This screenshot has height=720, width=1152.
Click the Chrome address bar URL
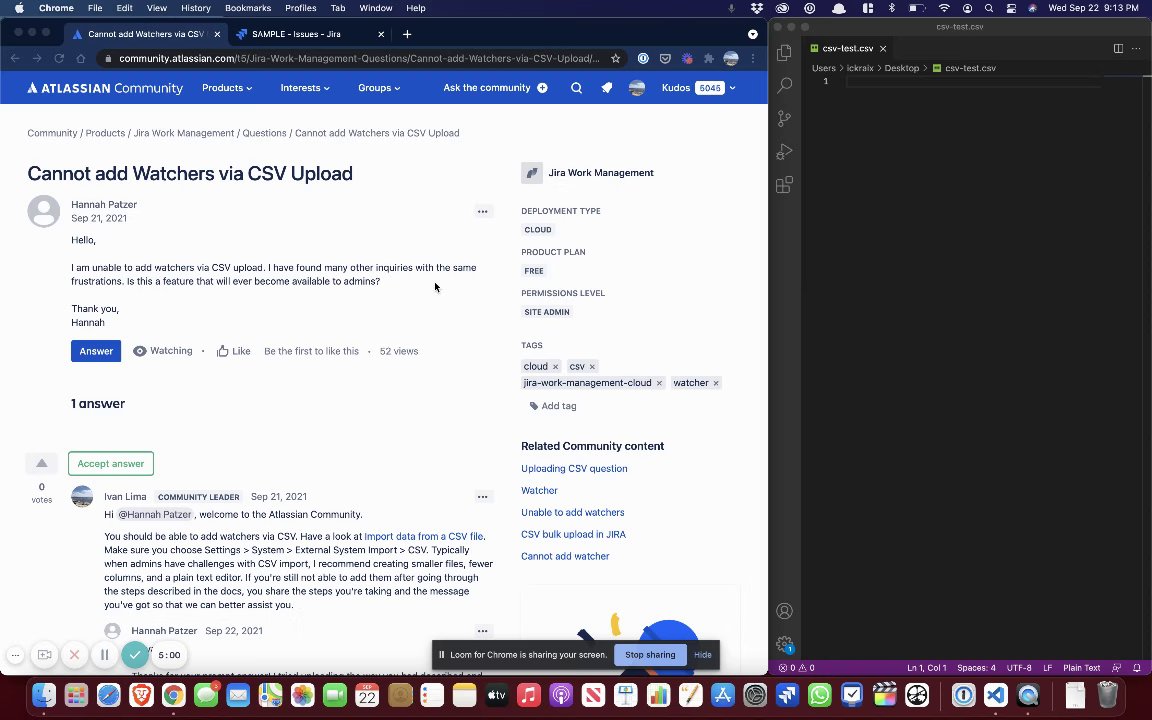[359, 59]
